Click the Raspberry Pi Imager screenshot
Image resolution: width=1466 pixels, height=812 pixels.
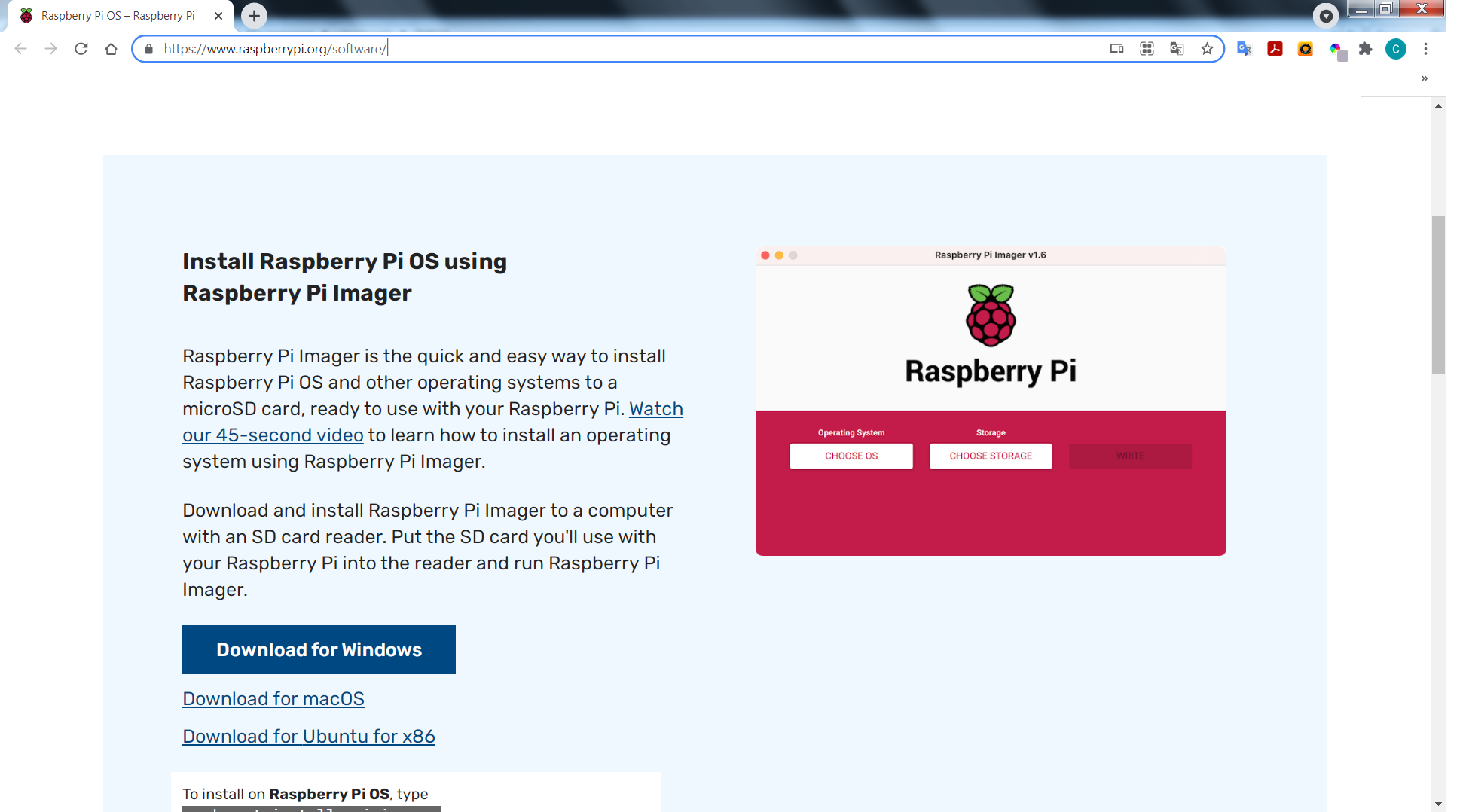(991, 401)
